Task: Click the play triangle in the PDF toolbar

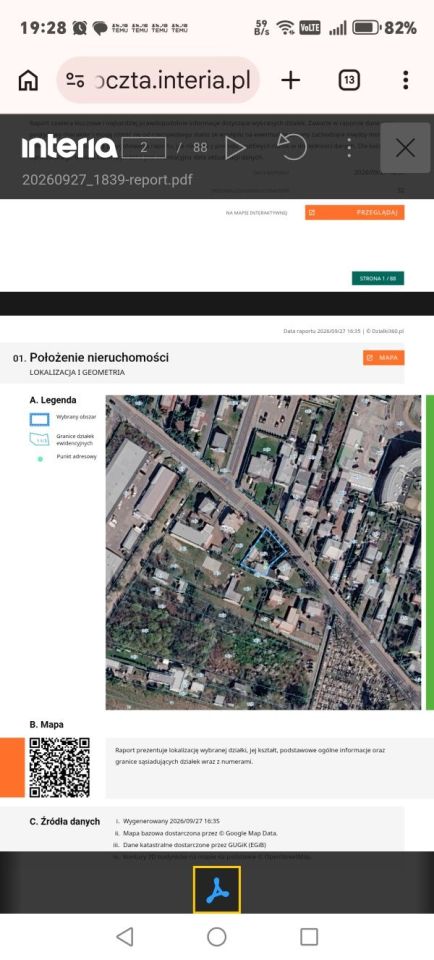Action: (235, 148)
